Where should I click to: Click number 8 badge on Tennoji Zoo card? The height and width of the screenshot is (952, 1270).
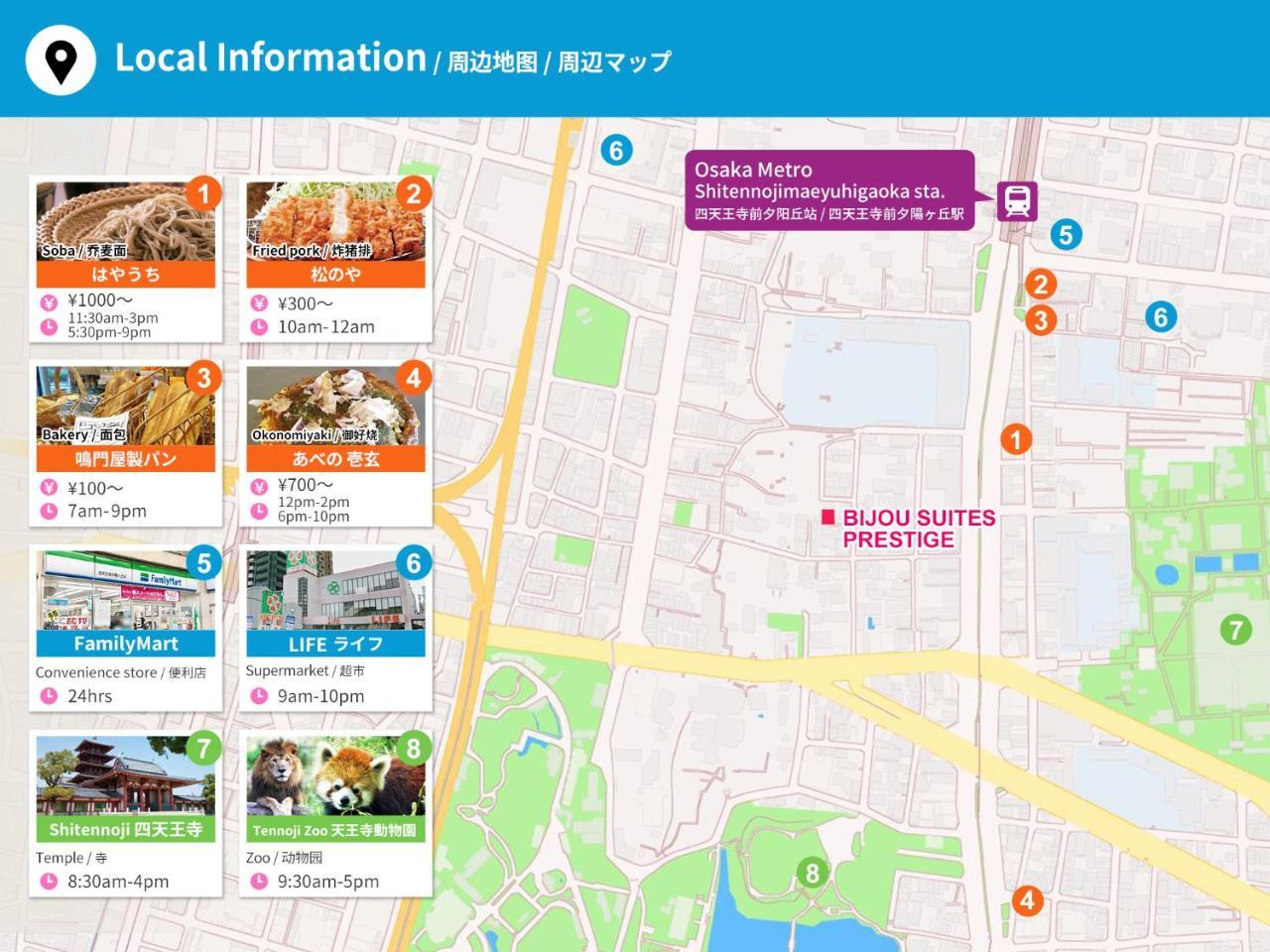(414, 748)
